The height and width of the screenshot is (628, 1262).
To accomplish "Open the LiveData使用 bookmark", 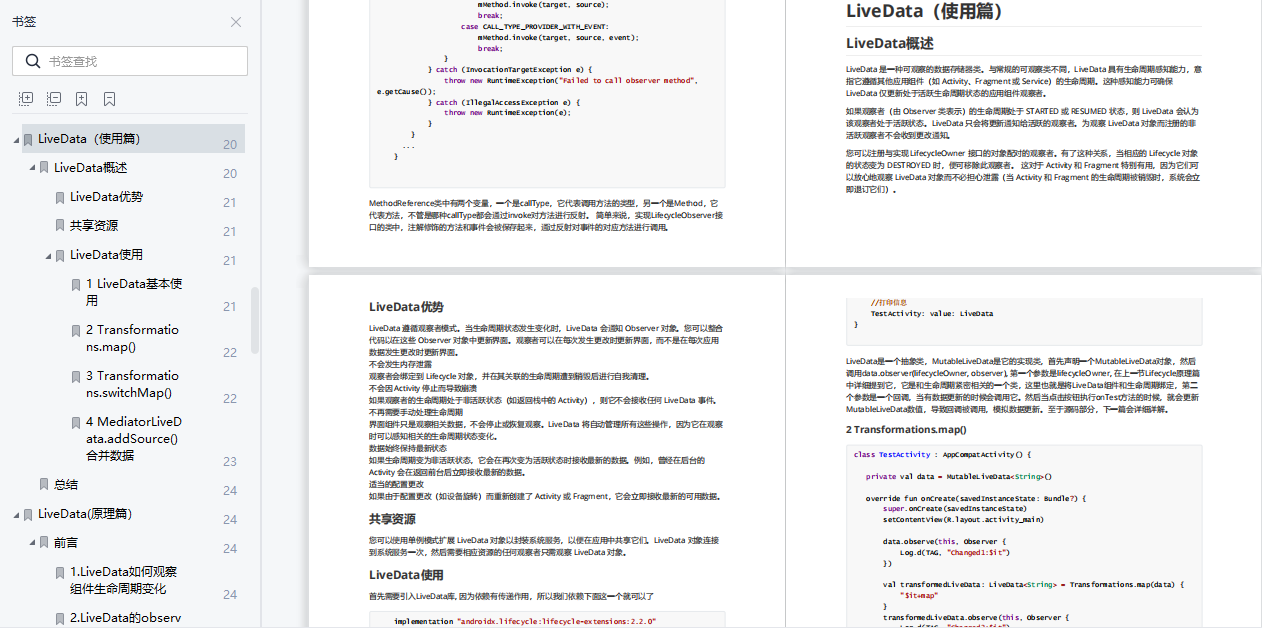I will pyautogui.click(x=107, y=255).
